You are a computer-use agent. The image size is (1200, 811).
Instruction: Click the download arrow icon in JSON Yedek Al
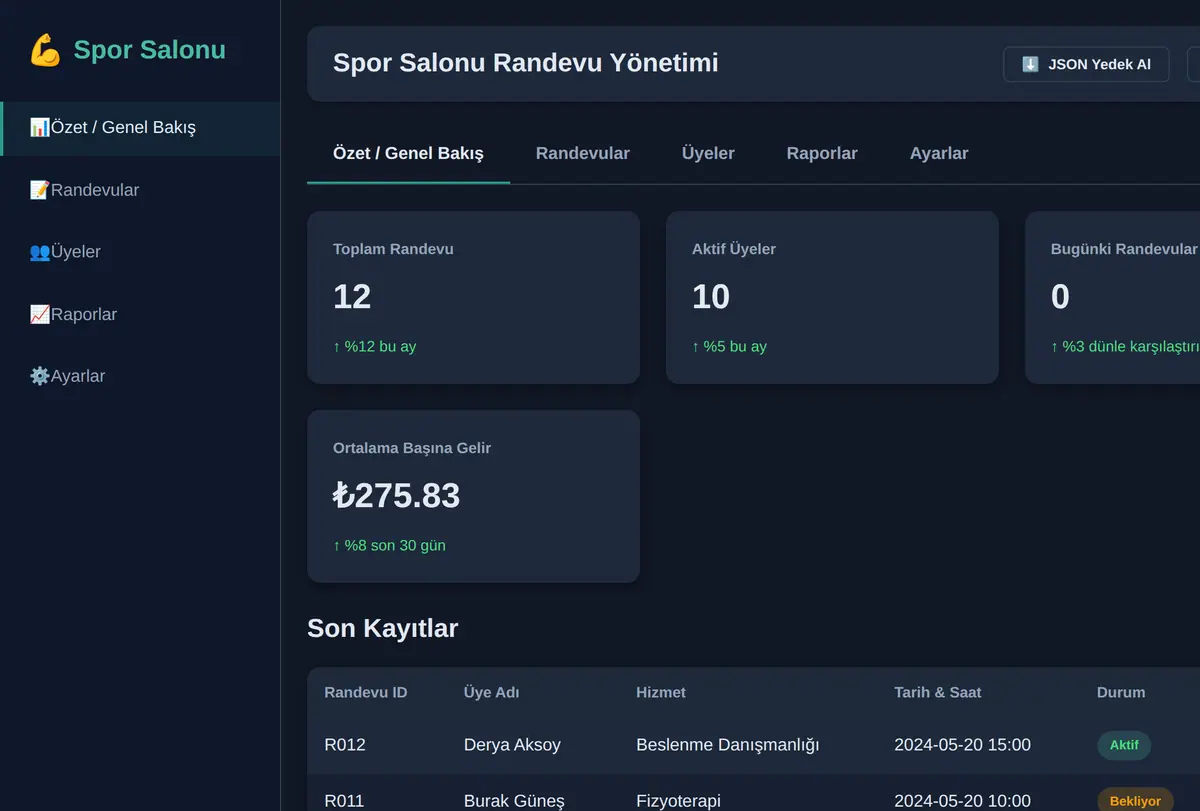coord(1030,64)
